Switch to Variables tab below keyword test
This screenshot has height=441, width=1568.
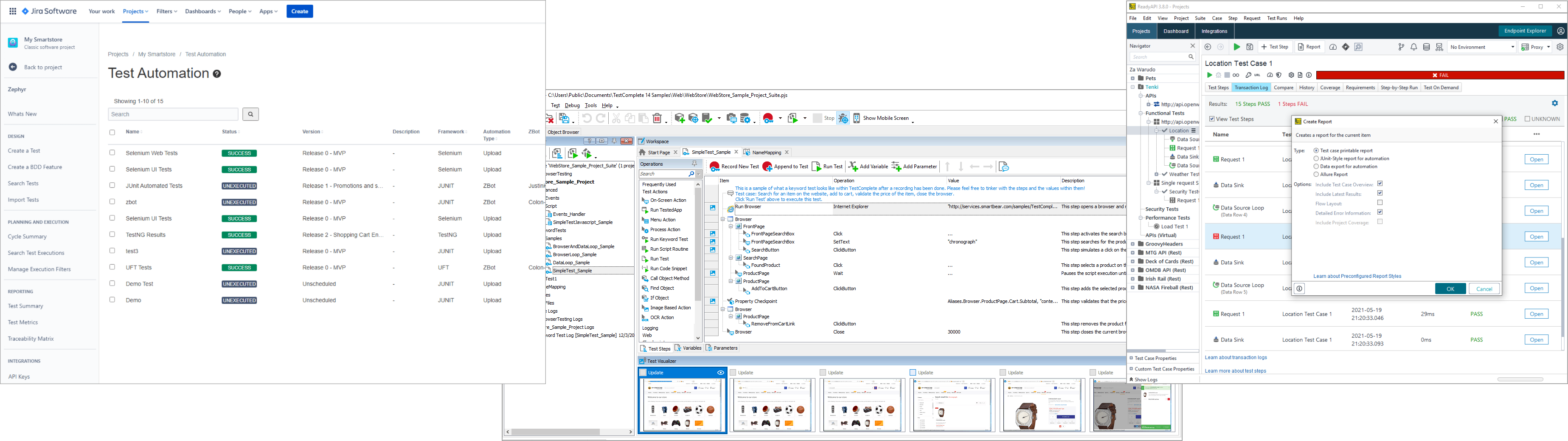click(688, 348)
